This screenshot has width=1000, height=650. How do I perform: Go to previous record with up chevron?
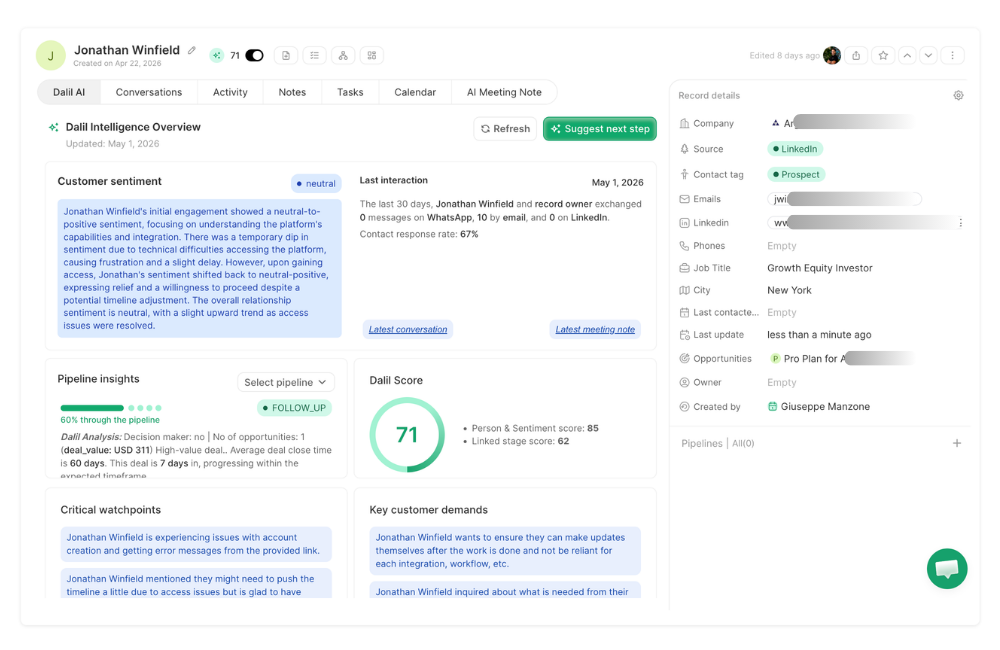click(x=907, y=55)
